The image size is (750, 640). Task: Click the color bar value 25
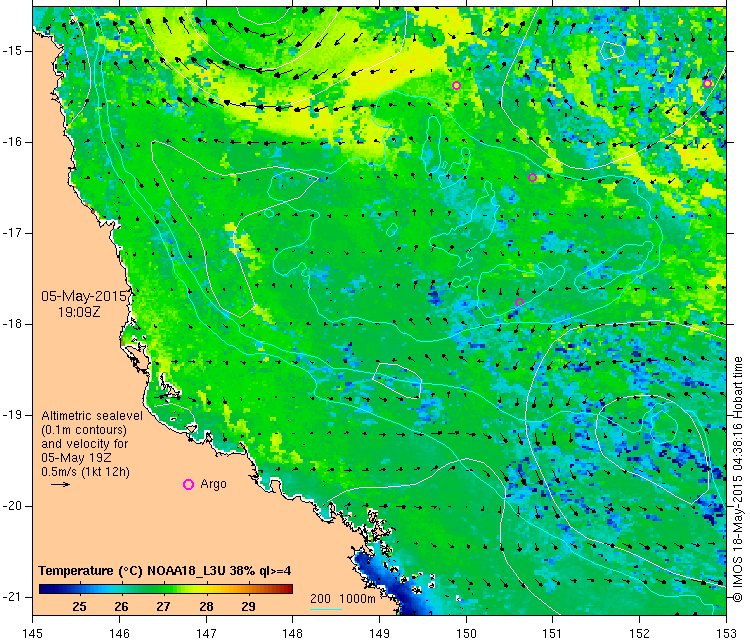point(79,607)
